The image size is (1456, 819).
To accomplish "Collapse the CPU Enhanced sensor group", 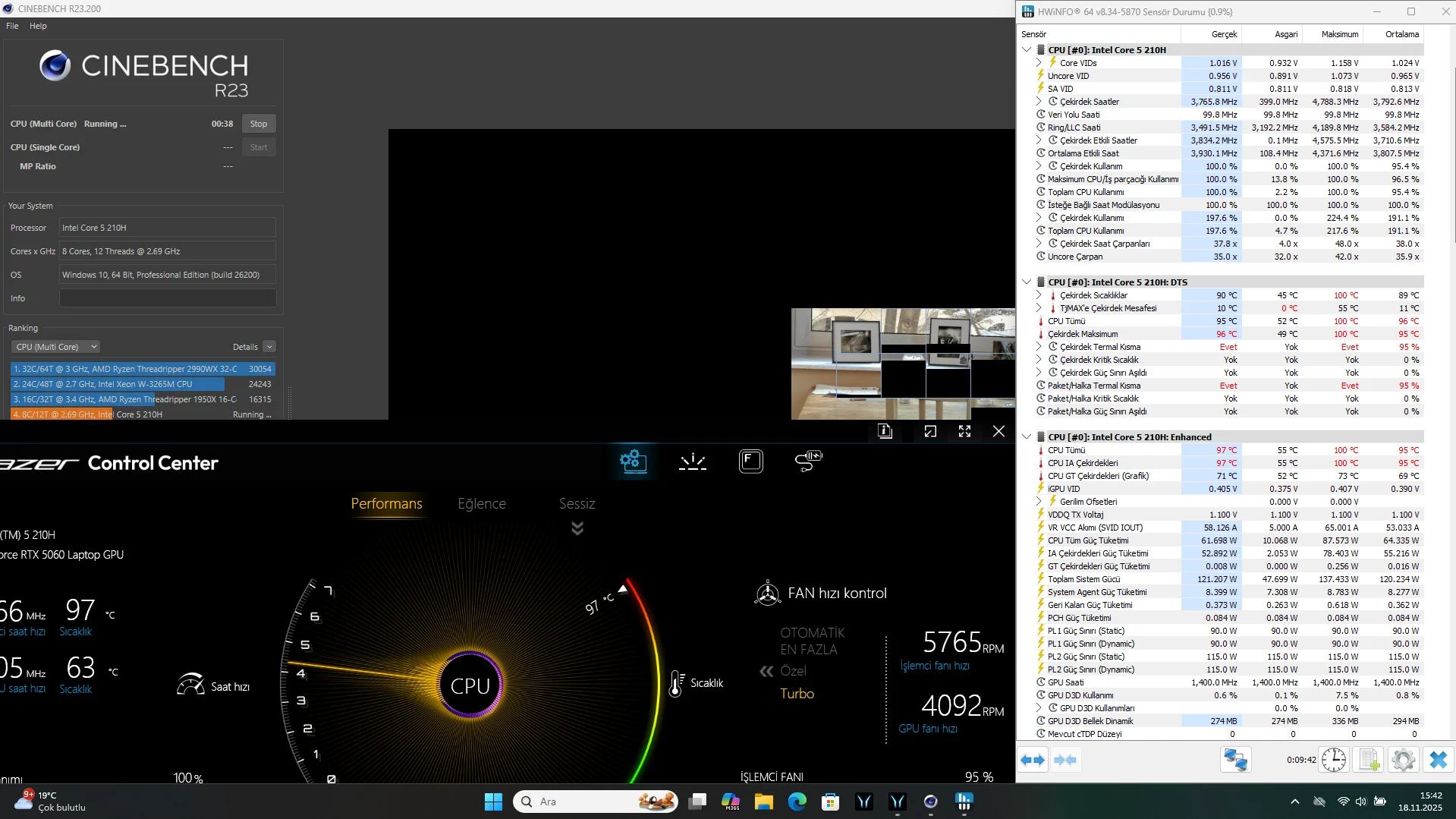I will click(x=1027, y=437).
